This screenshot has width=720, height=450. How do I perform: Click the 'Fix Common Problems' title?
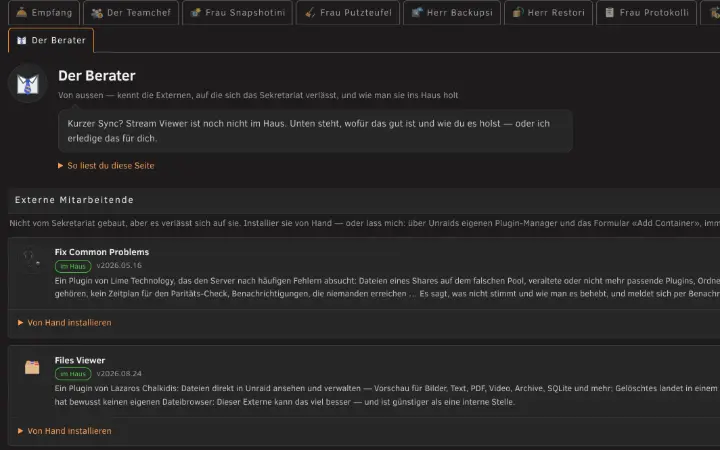pos(102,252)
